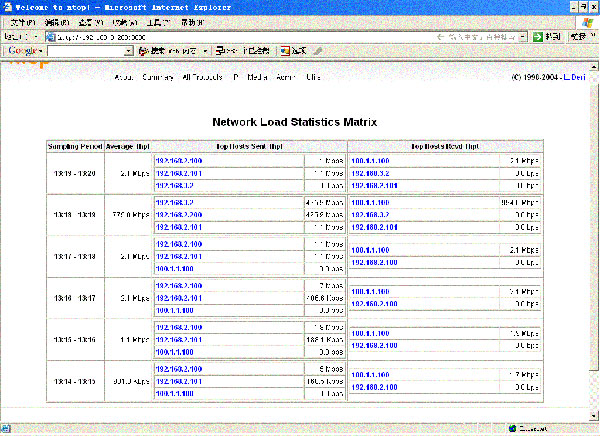The height and width of the screenshot is (436, 600).
Task: Click the Top Hosts Rcvd Thpt column header
Action: click(445, 147)
